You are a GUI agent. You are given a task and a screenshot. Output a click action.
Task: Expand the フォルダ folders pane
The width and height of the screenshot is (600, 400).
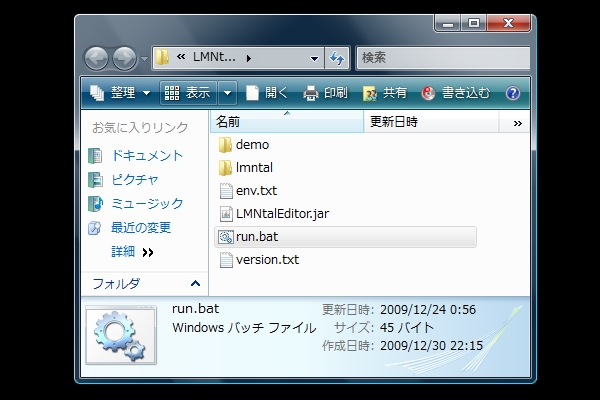click(x=193, y=283)
